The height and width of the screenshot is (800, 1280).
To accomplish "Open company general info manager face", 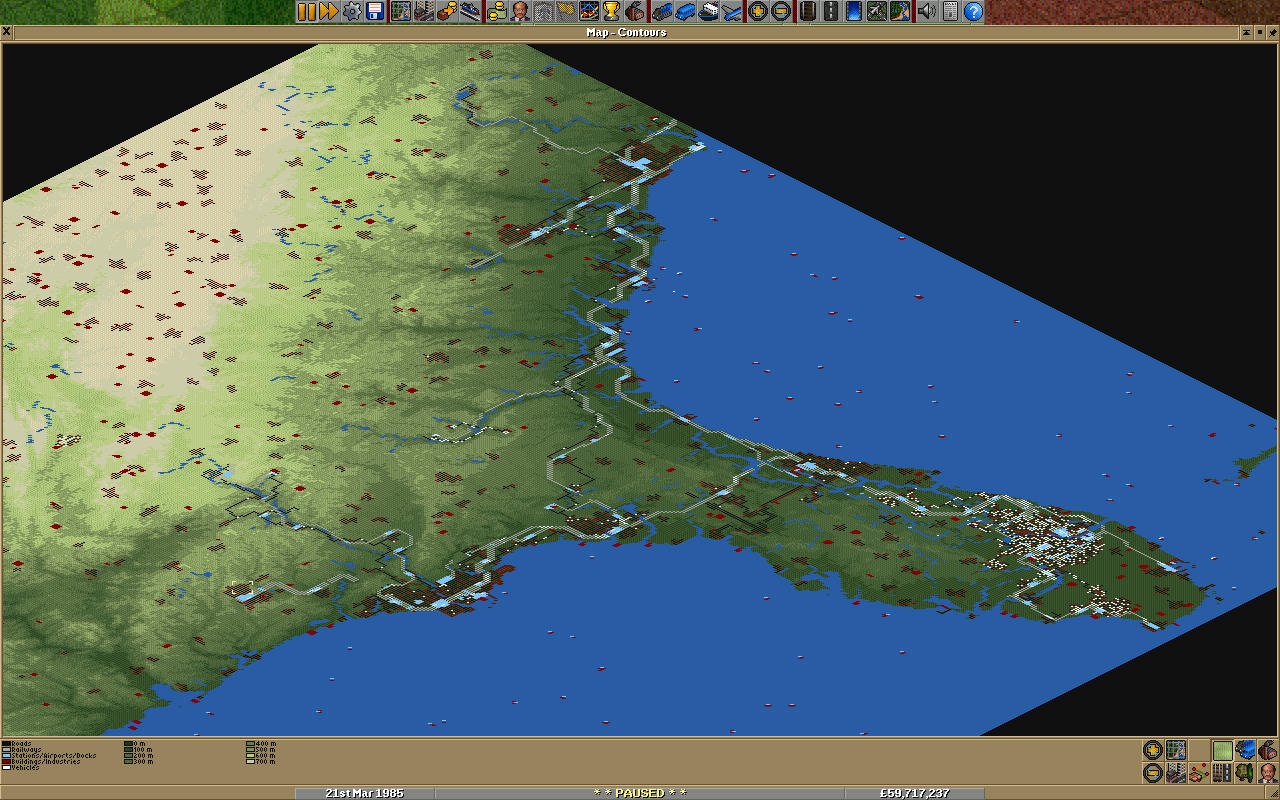I will coord(520,12).
